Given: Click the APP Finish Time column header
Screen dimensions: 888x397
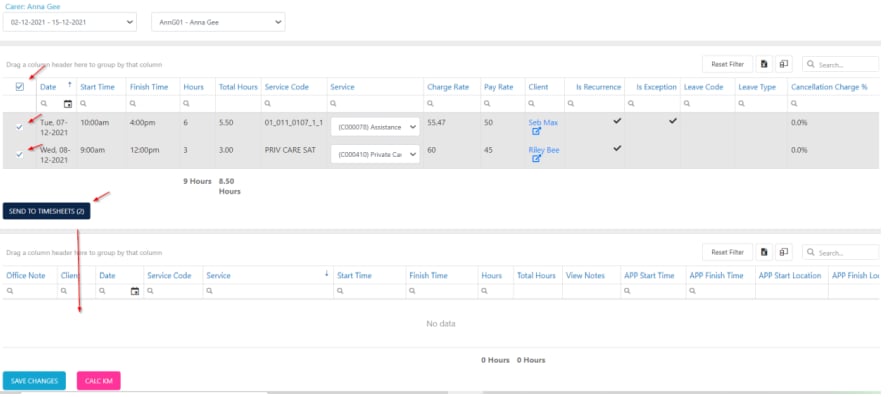Looking at the screenshot, I should coord(716,275).
